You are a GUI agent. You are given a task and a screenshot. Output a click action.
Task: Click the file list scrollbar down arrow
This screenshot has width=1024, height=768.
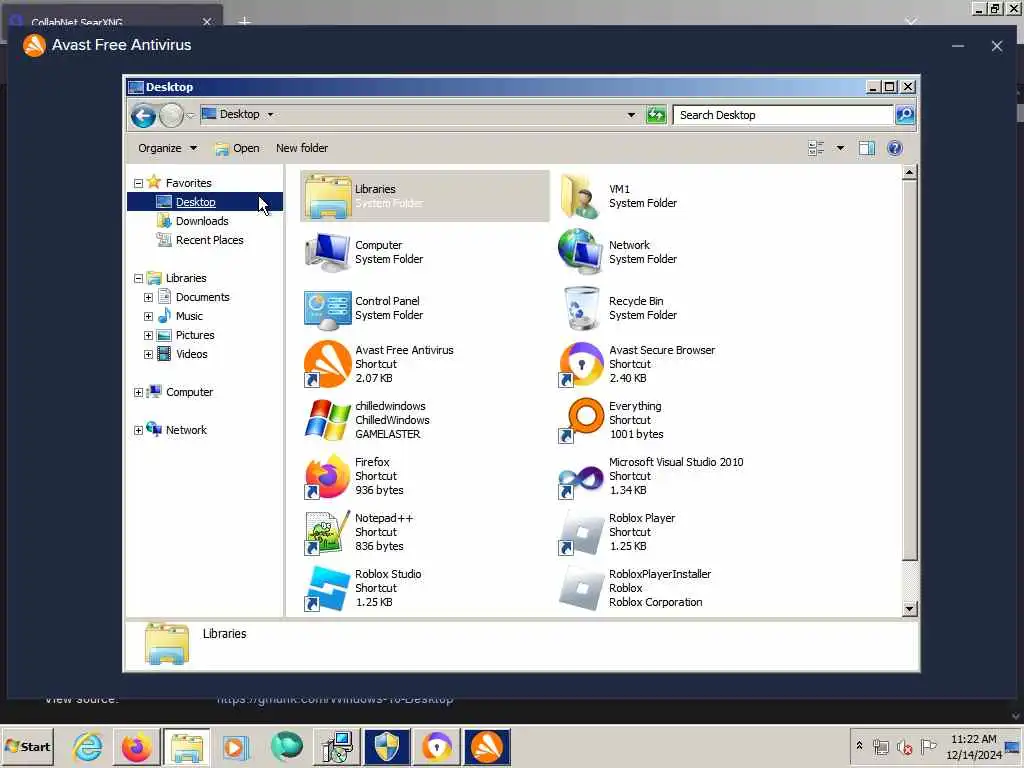click(909, 609)
